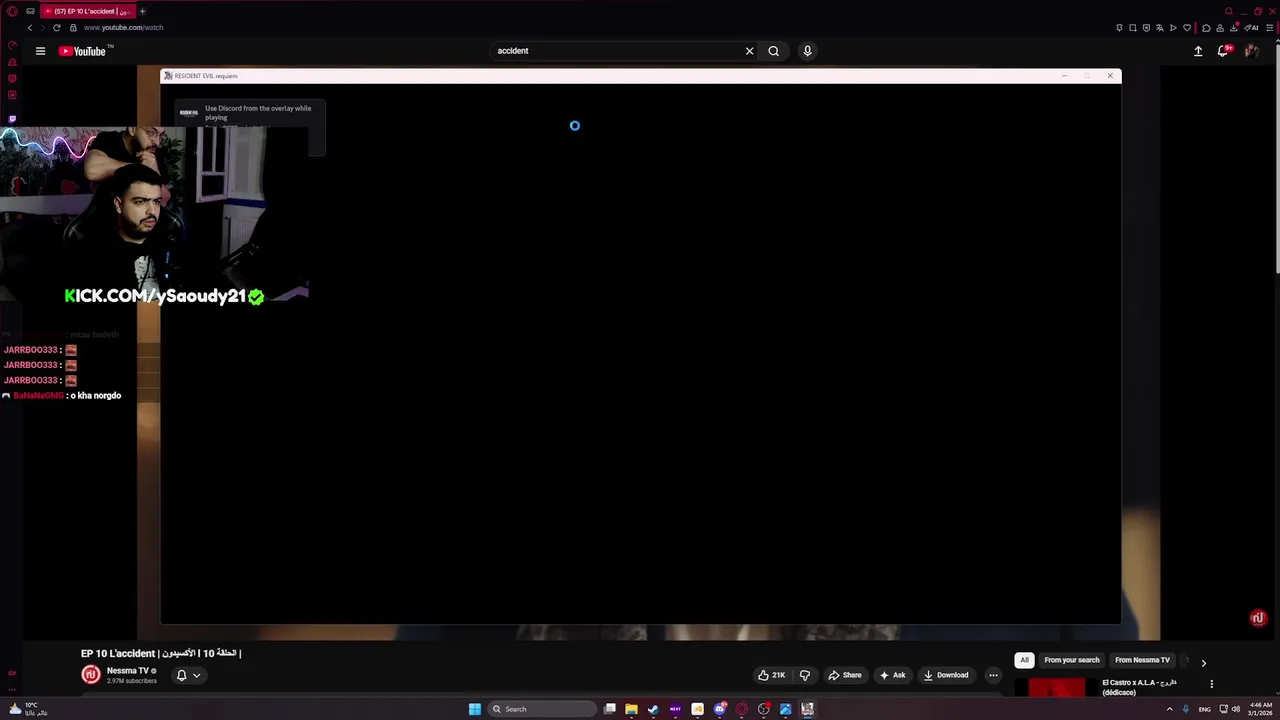Select the 'From your search' chip
The width and height of the screenshot is (1280, 720).
point(1072,660)
